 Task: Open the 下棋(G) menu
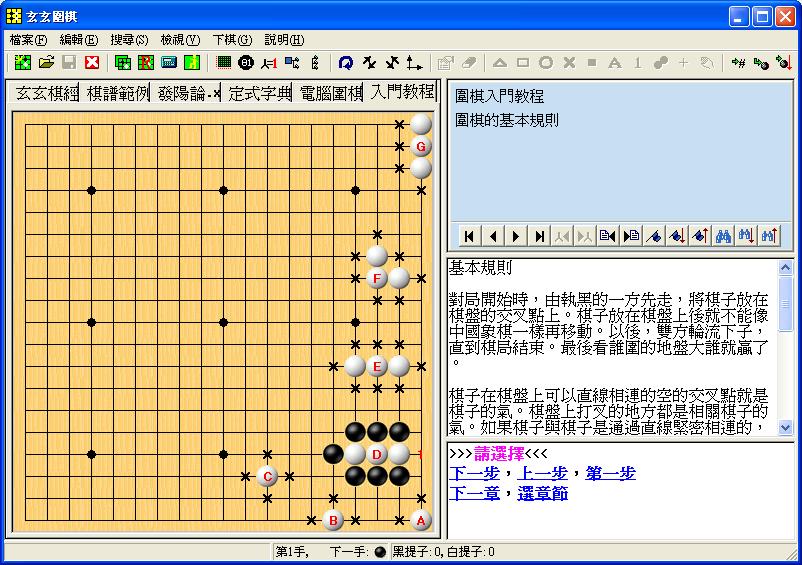[232, 40]
